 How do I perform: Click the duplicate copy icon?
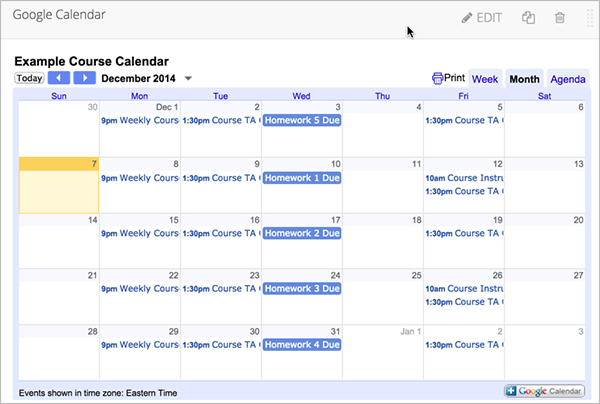tap(528, 18)
